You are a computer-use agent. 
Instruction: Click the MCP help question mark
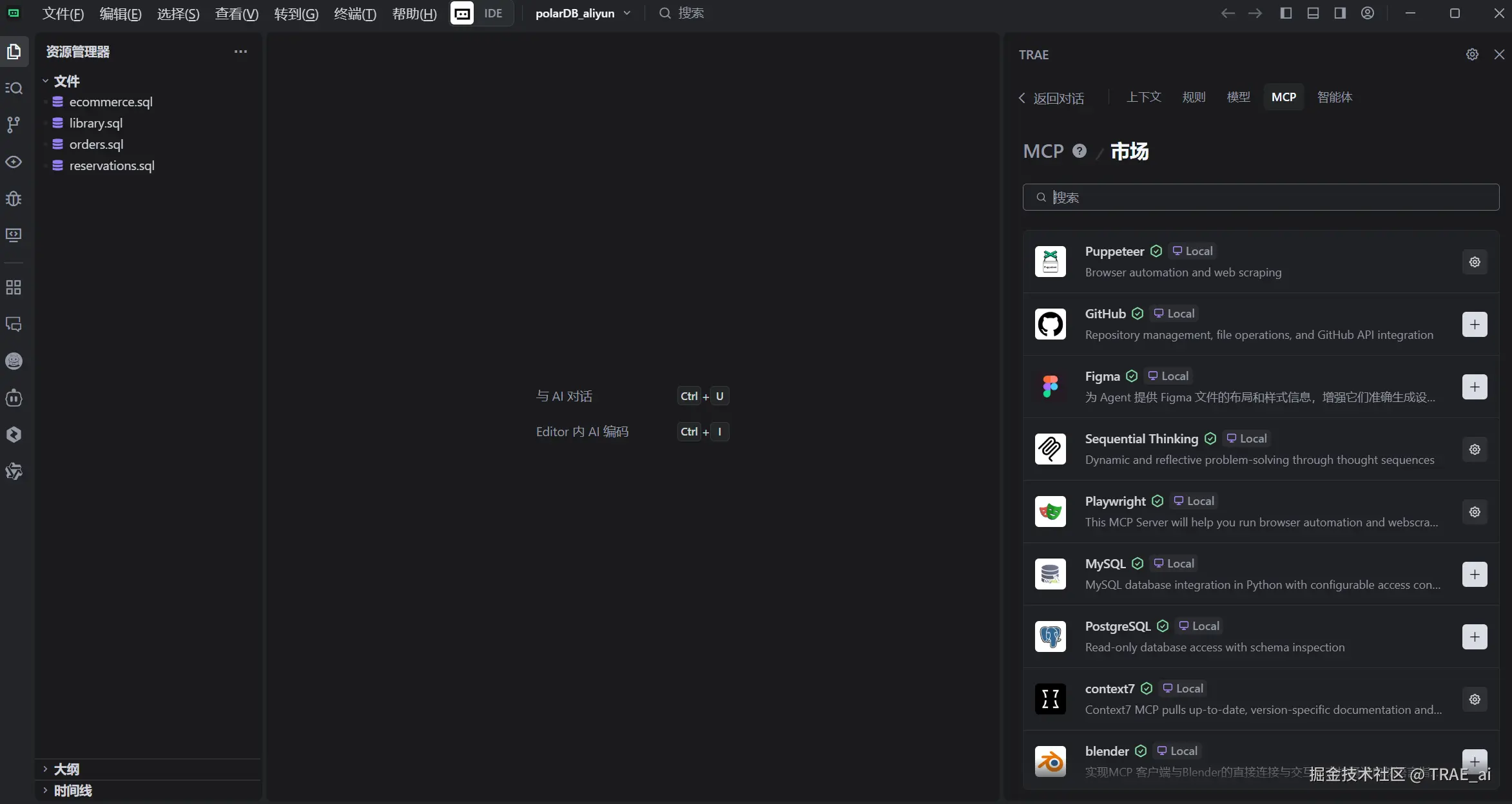coord(1079,151)
